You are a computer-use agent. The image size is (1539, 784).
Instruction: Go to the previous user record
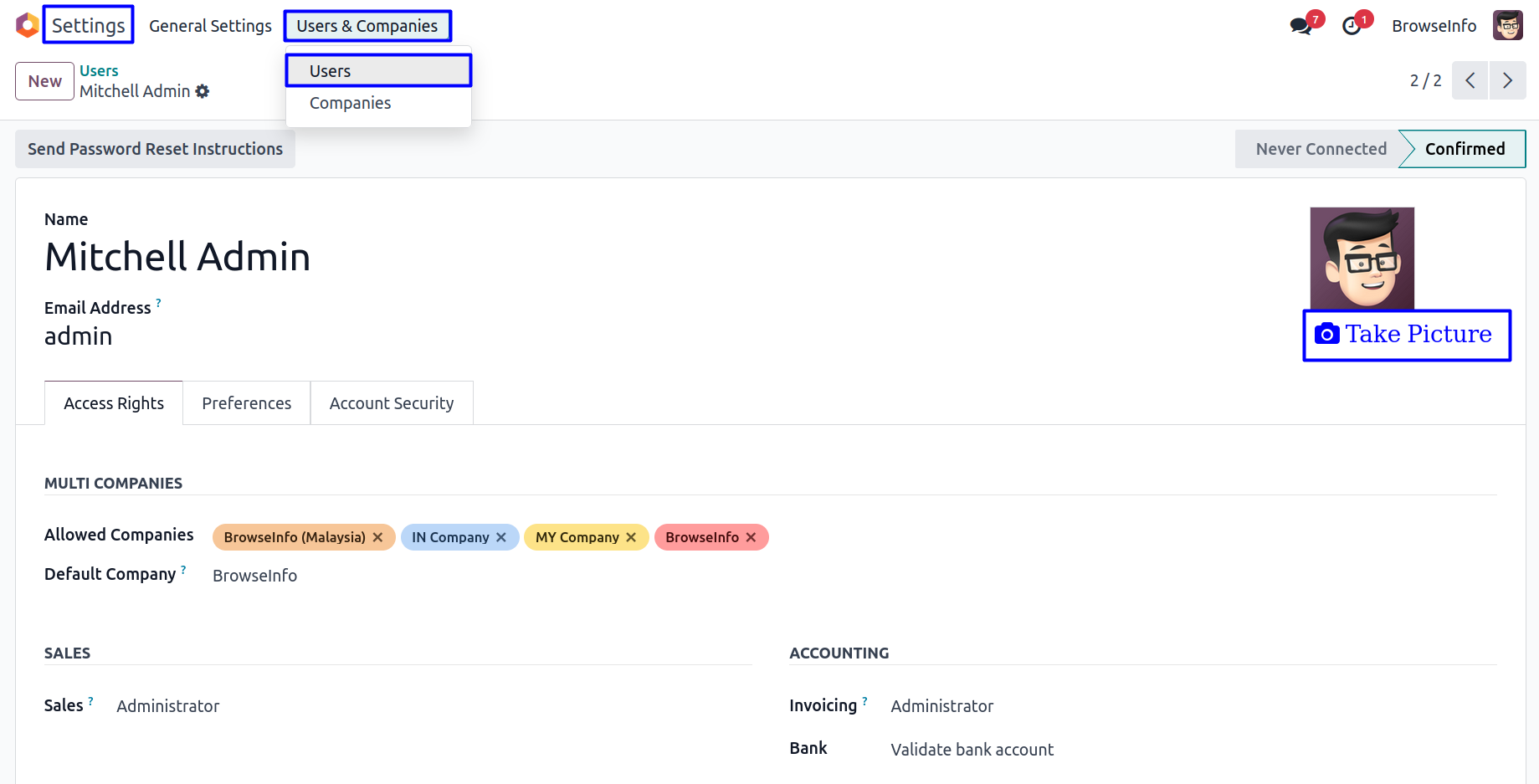(x=1470, y=81)
